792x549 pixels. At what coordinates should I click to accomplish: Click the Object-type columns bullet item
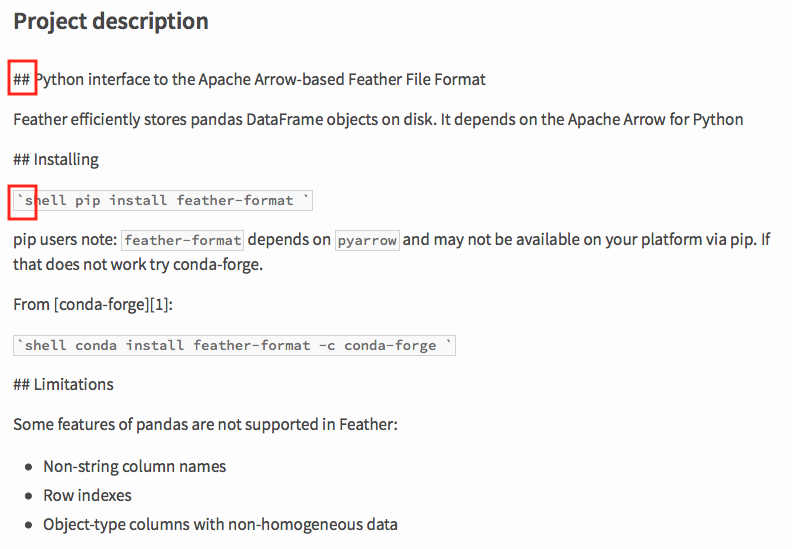click(220, 525)
